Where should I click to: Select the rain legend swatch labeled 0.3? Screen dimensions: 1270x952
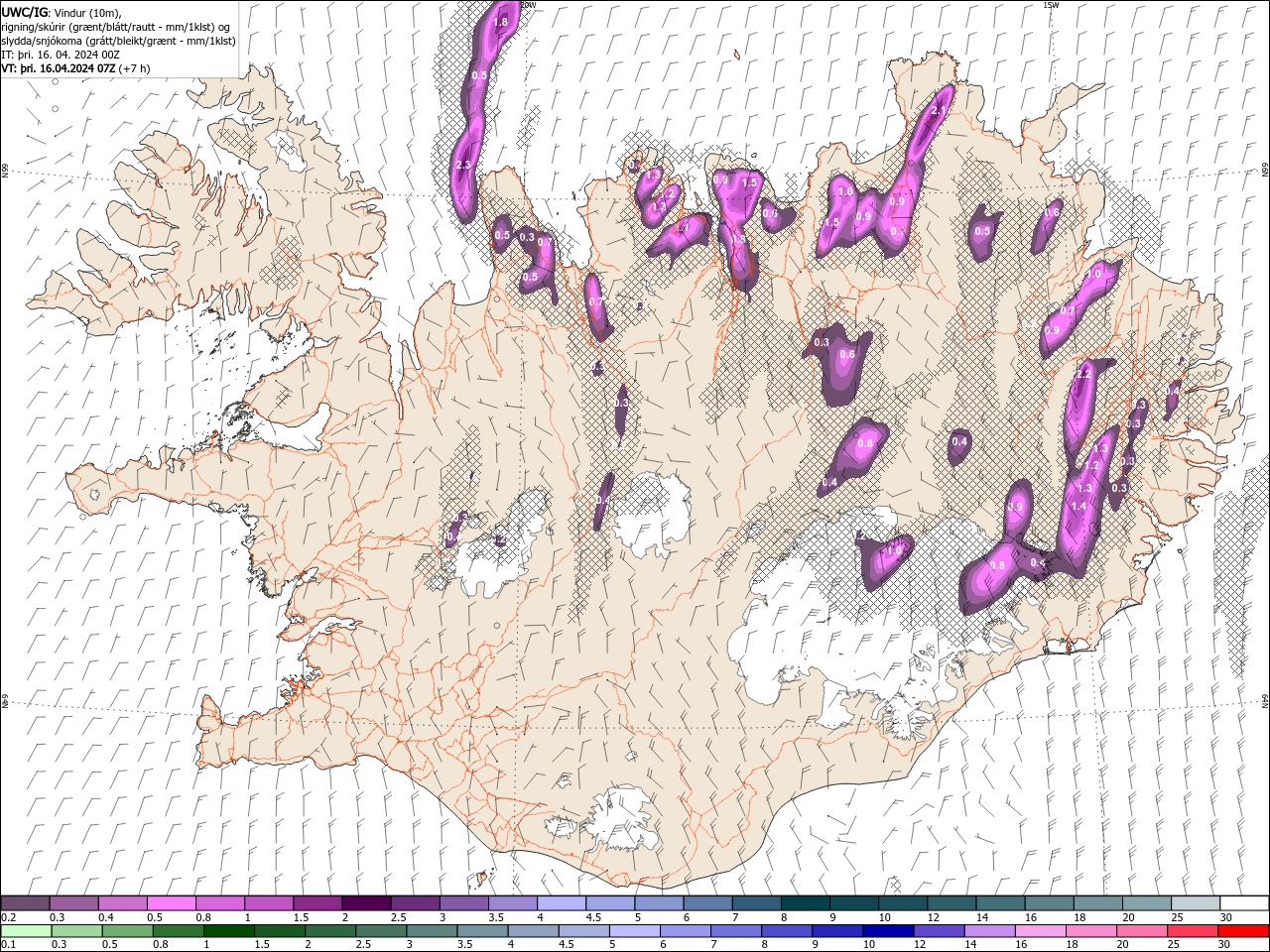tap(76, 931)
